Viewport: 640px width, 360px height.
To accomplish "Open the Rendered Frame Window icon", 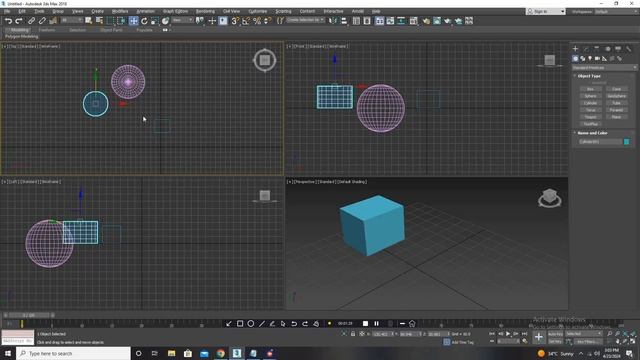I will [x=437, y=21].
